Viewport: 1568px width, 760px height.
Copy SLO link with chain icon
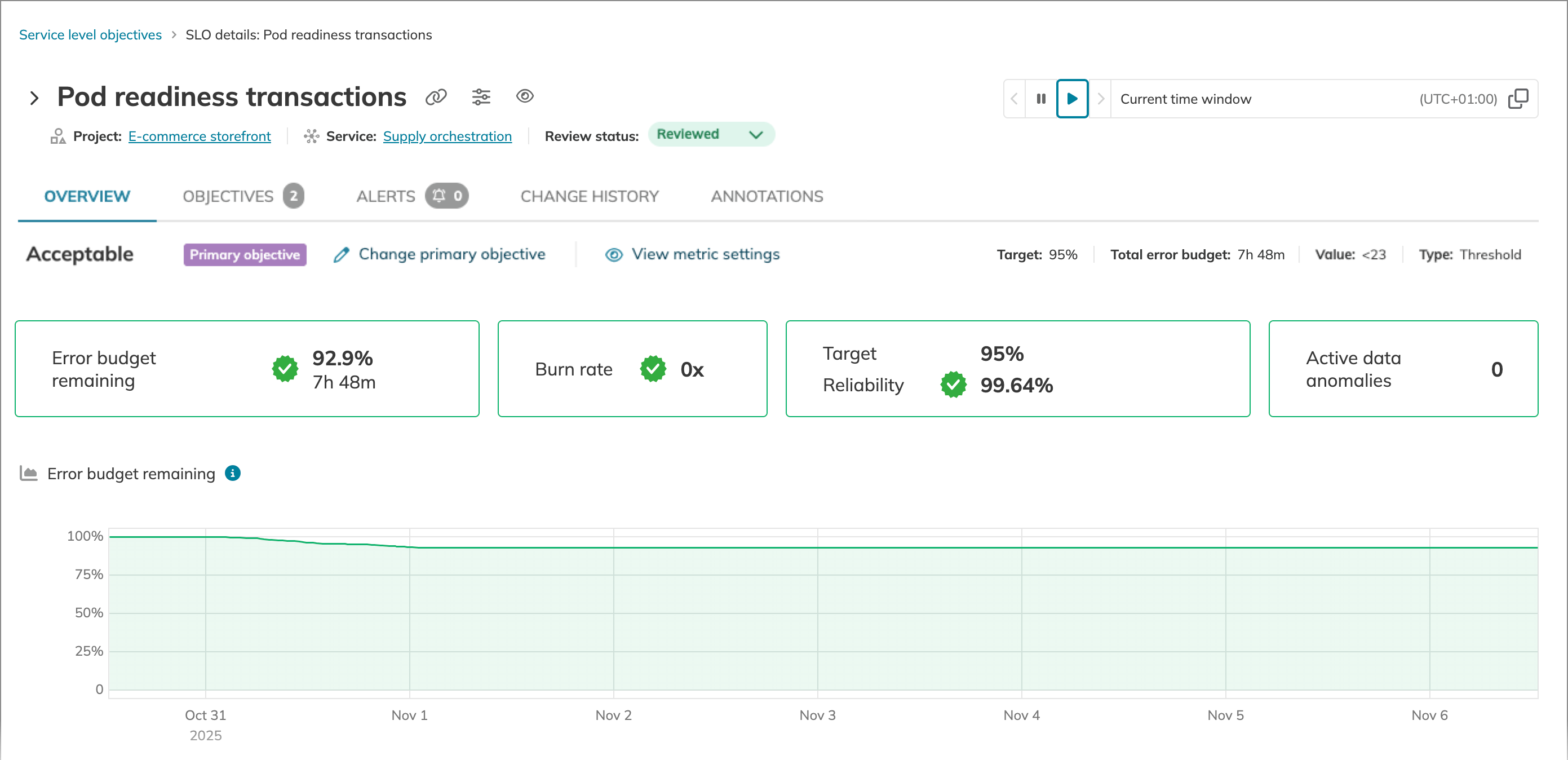pyautogui.click(x=436, y=97)
